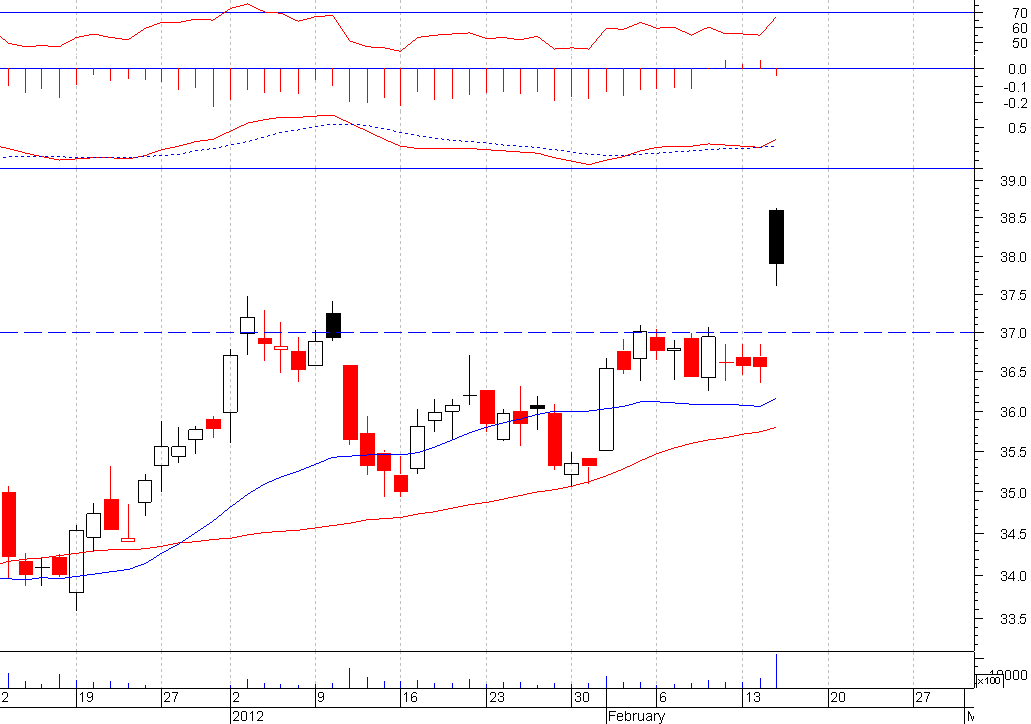
Task: Click the 60 level on the oscillator scale
Action: pyautogui.click(x=1020, y=28)
